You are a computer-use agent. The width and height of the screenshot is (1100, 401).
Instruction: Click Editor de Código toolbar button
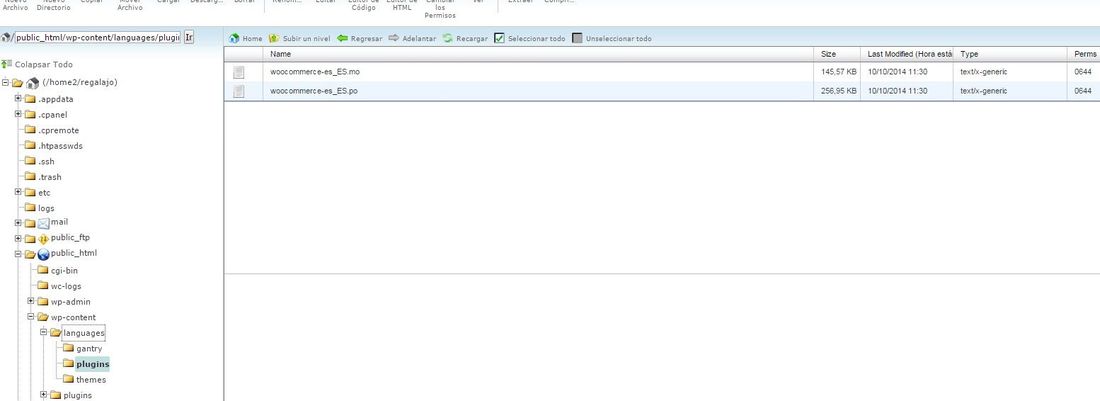click(363, 6)
